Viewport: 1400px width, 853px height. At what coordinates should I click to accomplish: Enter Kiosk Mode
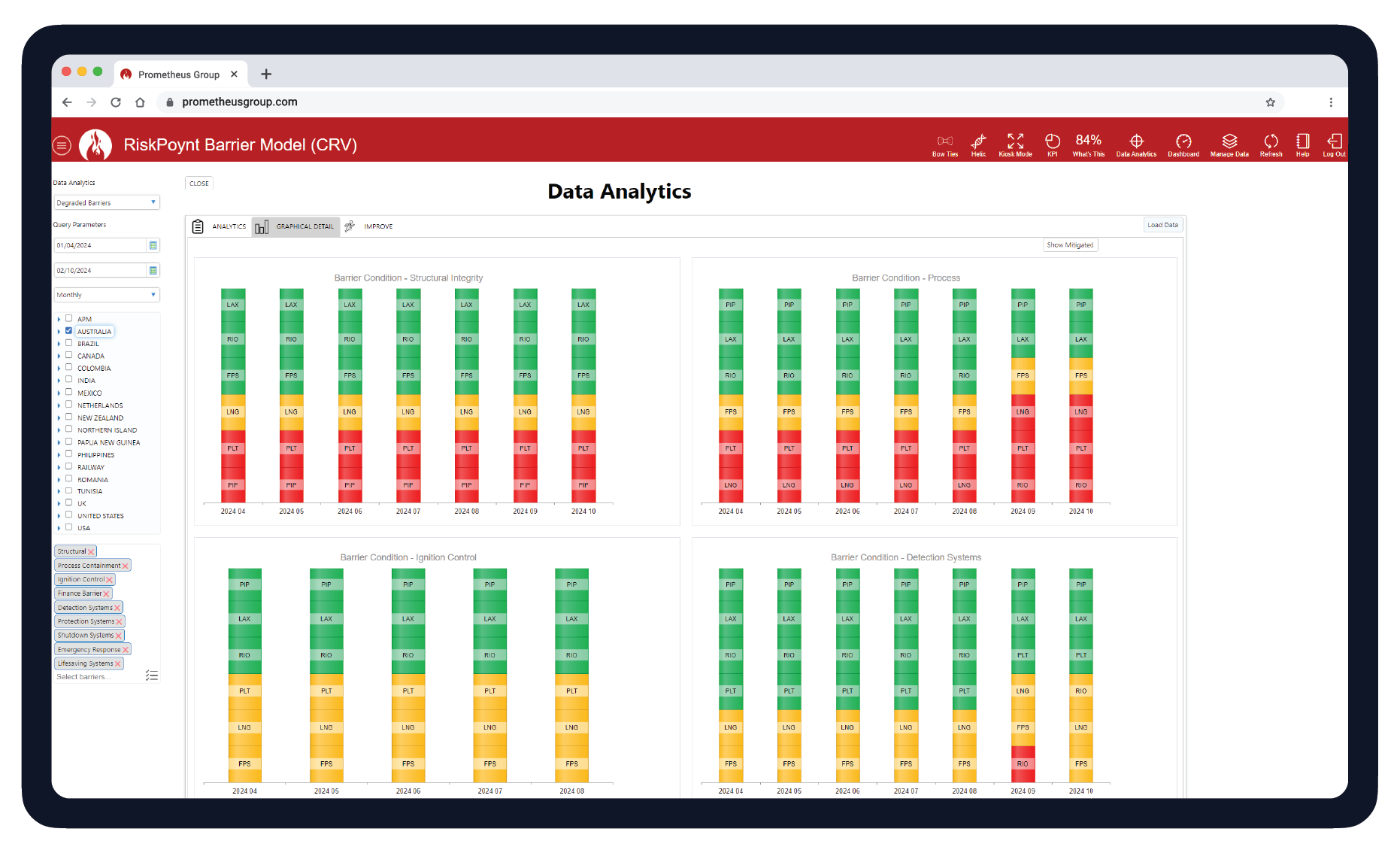pos(1015,144)
